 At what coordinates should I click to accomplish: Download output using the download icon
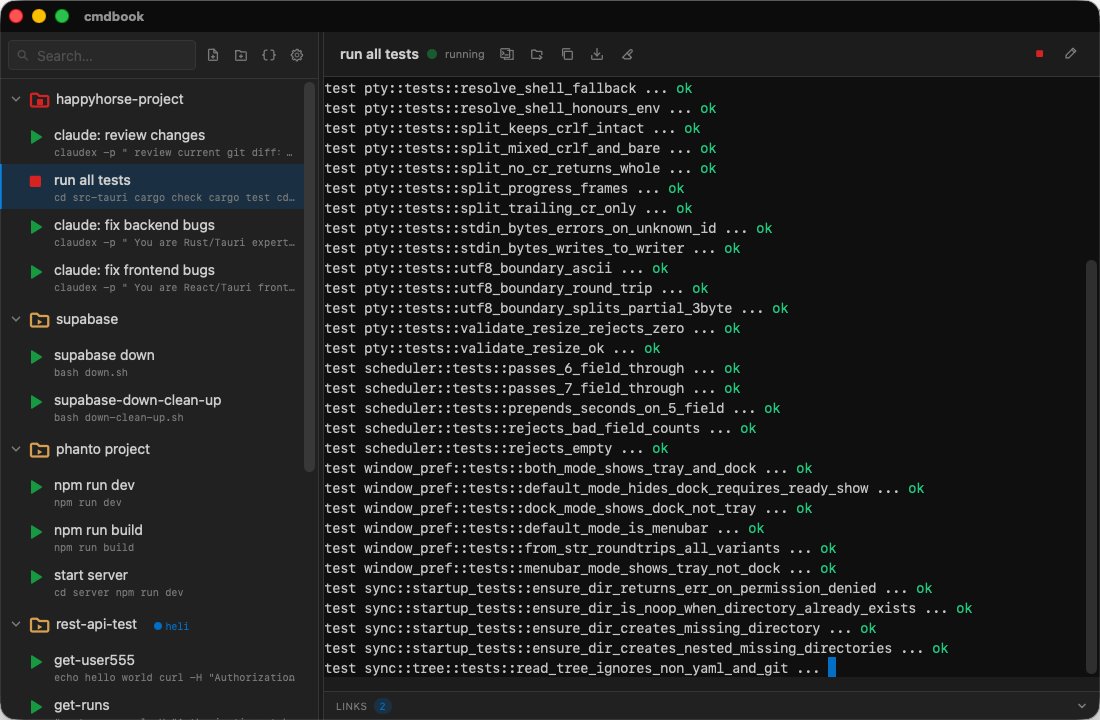pos(597,54)
